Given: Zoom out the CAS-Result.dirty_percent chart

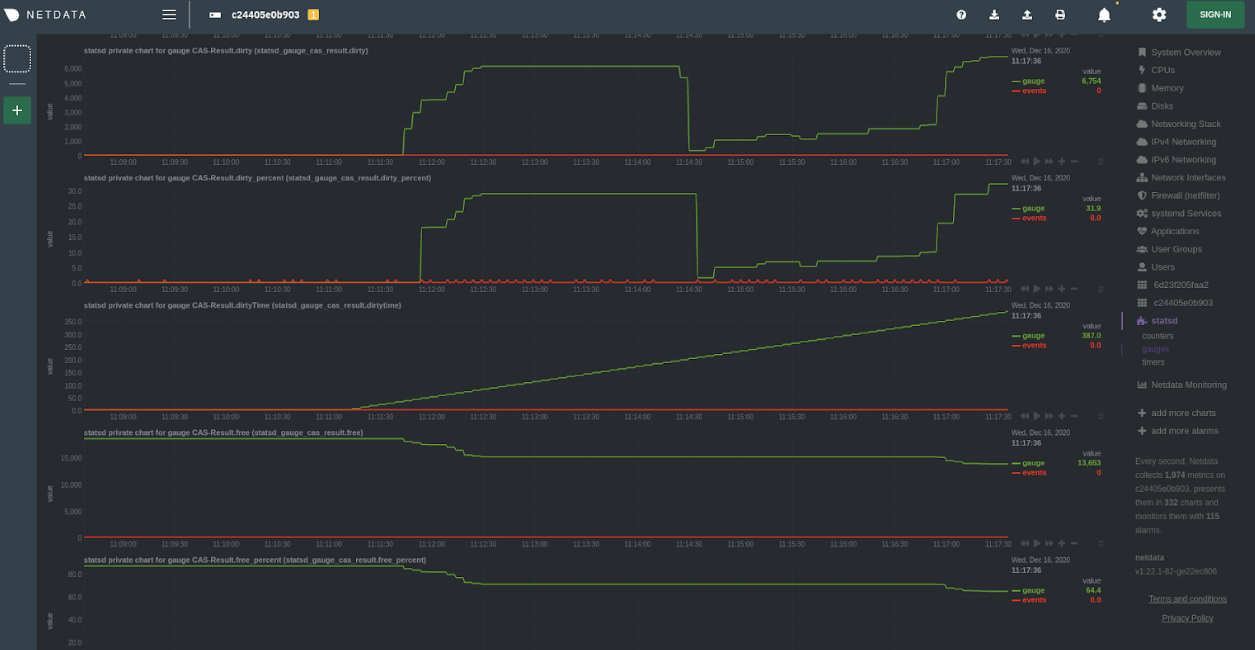Looking at the screenshot, I should (1074, 289).
